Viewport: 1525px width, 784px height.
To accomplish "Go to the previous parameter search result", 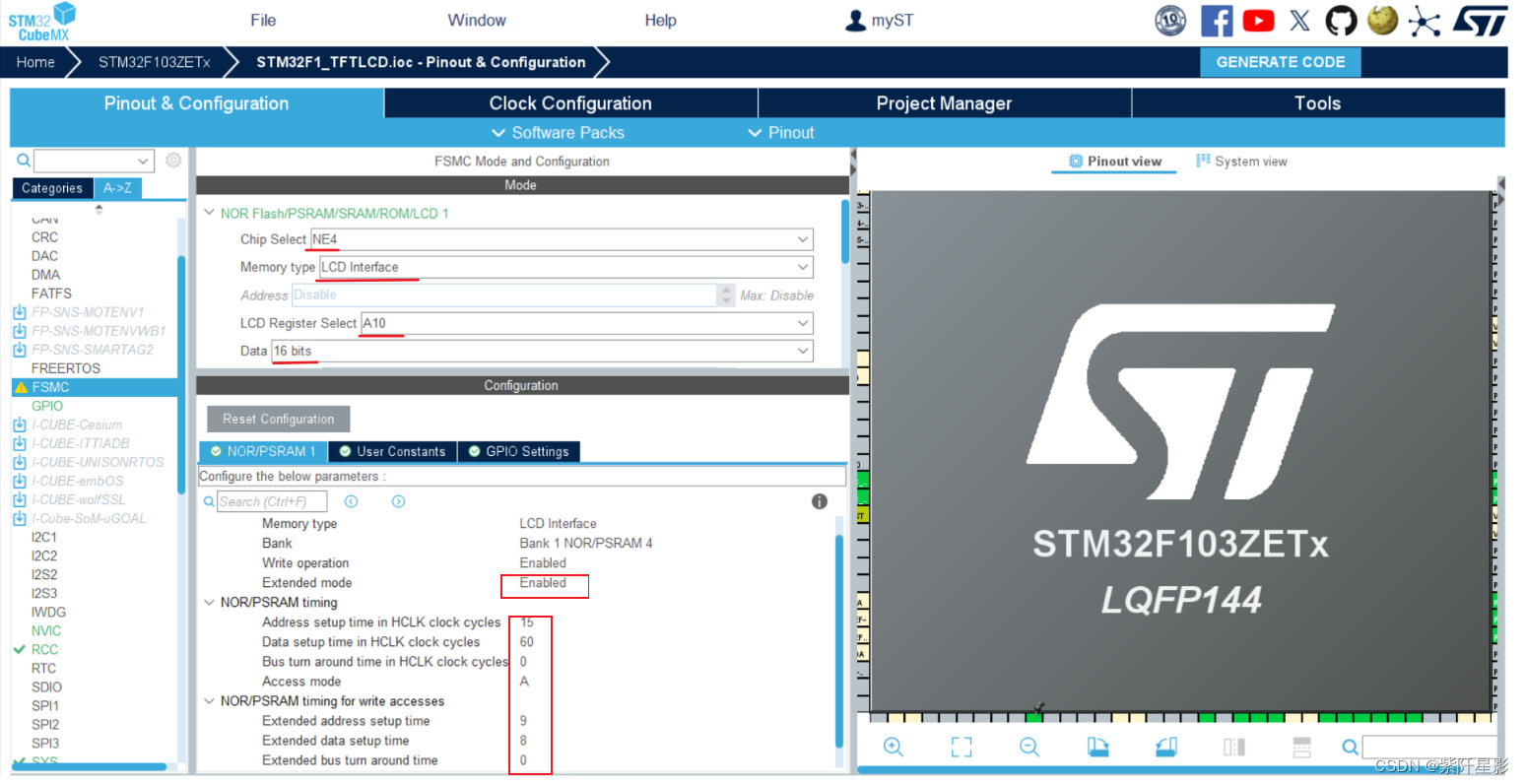I will [351, 501].
